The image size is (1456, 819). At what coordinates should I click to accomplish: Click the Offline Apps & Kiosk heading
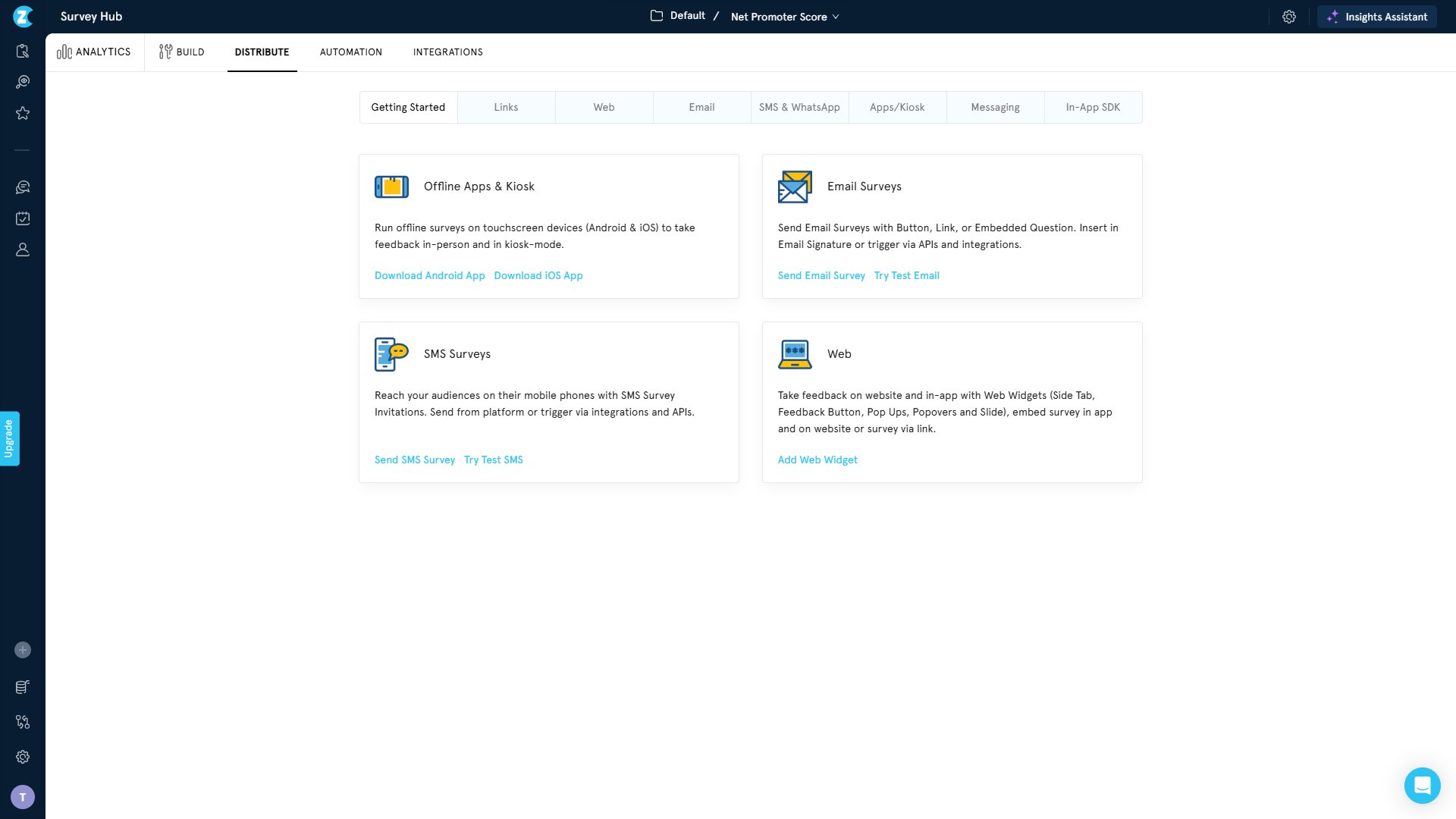click(479, 187)
